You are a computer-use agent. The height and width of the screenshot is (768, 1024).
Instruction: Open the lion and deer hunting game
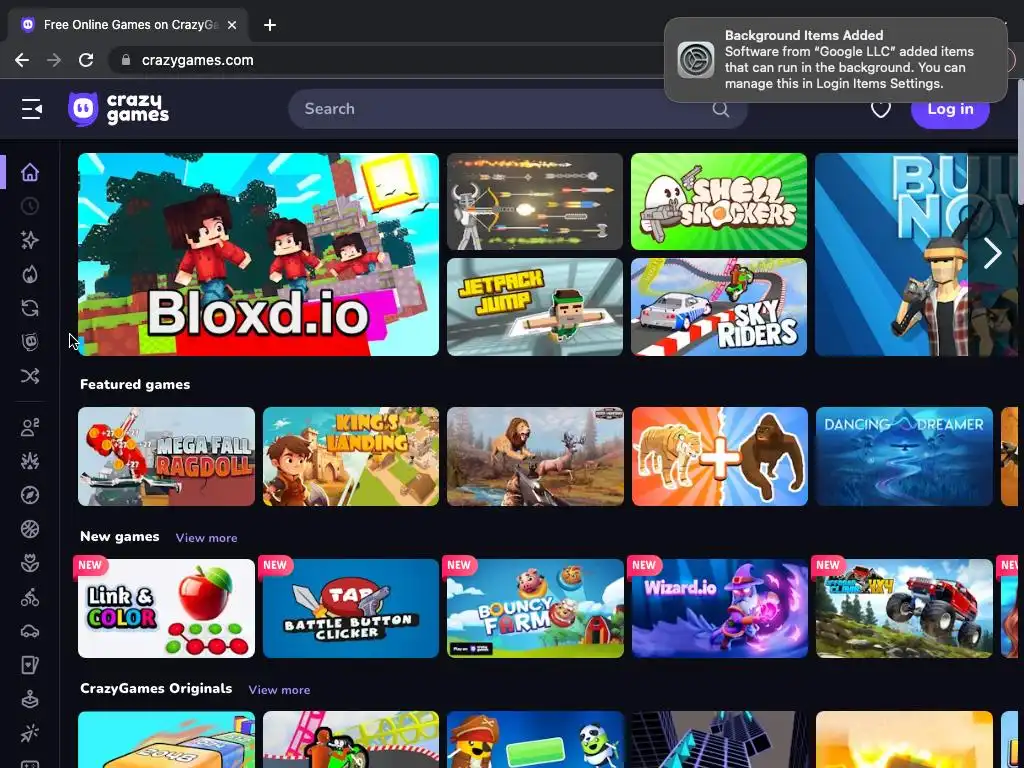536,456
